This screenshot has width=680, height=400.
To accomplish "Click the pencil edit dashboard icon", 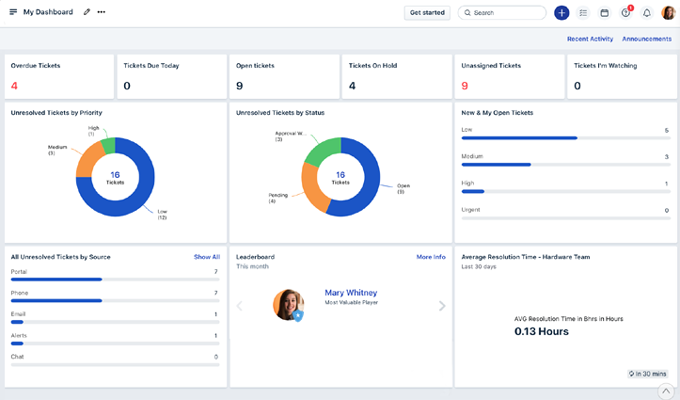I will [x=87, y=12].
